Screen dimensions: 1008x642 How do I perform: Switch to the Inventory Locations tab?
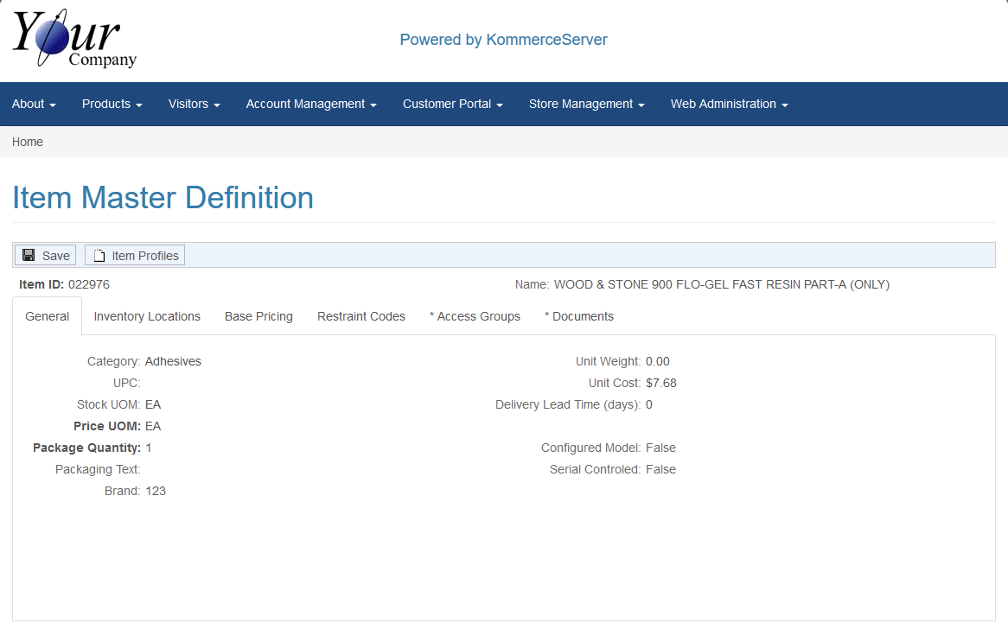[147, 316]
